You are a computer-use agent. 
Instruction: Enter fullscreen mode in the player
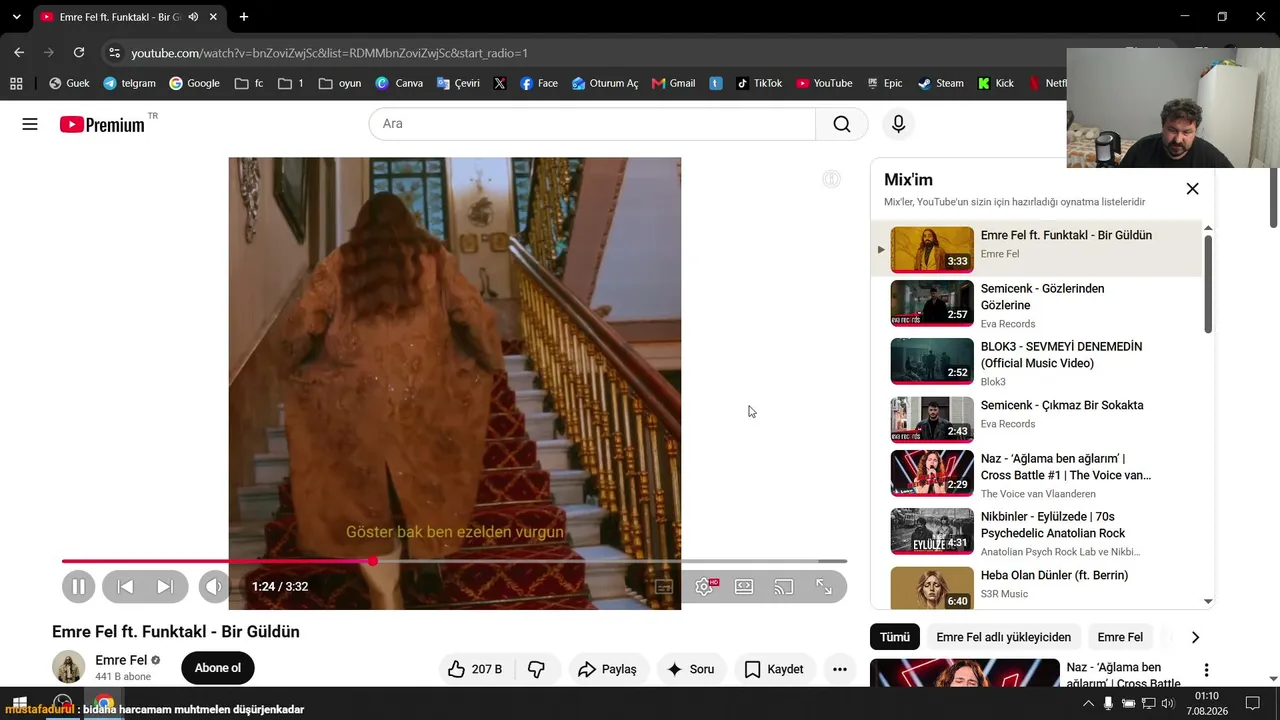tap(824, 587)
